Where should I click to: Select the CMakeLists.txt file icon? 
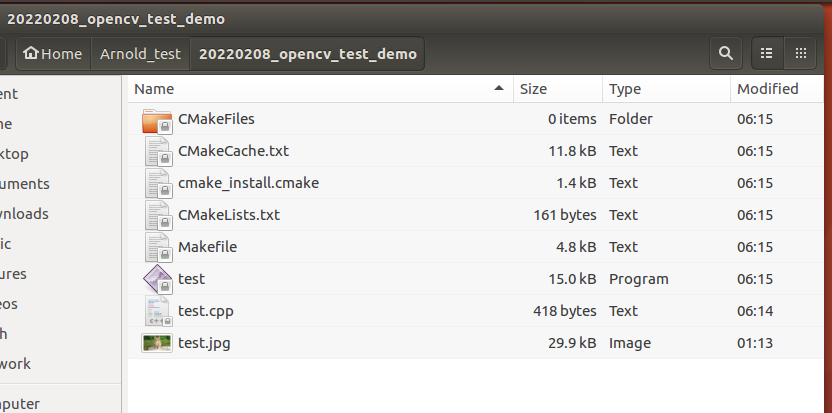point(157,215)
